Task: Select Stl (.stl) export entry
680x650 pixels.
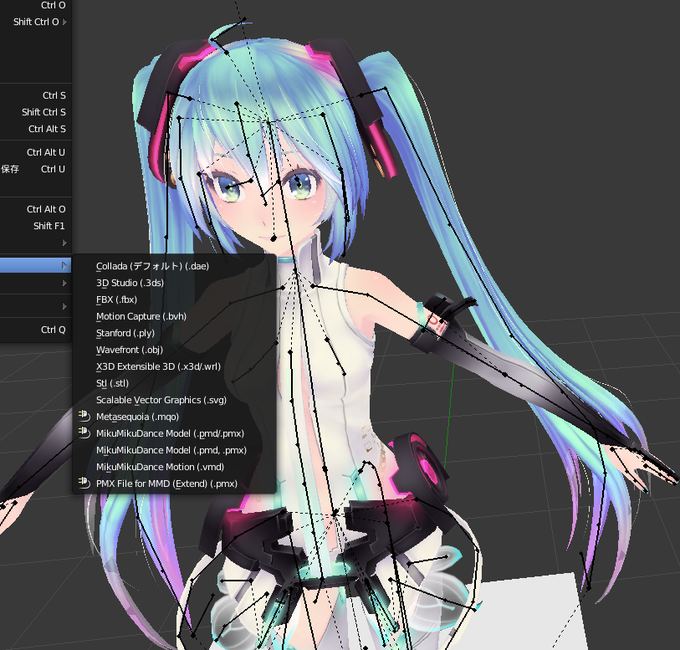Action: click(x=175, y=383)
